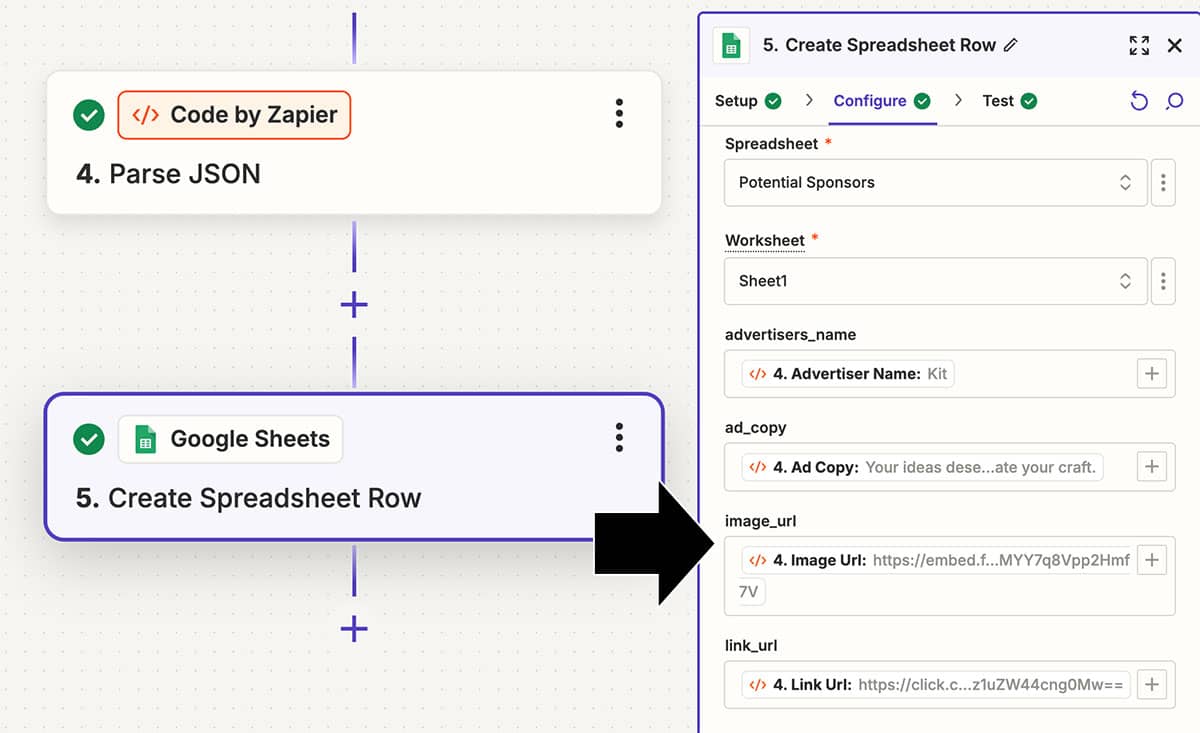The width and height of the screenshot is (1200, 733).
Task: Switch to the Configure tab
Action: tap(882, 101)
